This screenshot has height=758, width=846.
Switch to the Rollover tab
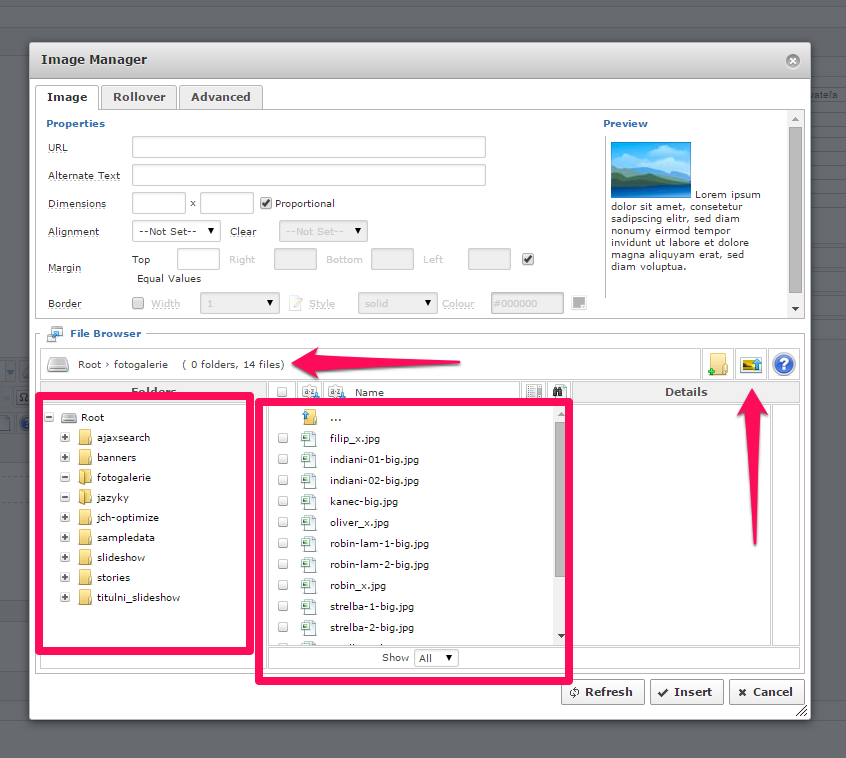[x=139, y=97]
